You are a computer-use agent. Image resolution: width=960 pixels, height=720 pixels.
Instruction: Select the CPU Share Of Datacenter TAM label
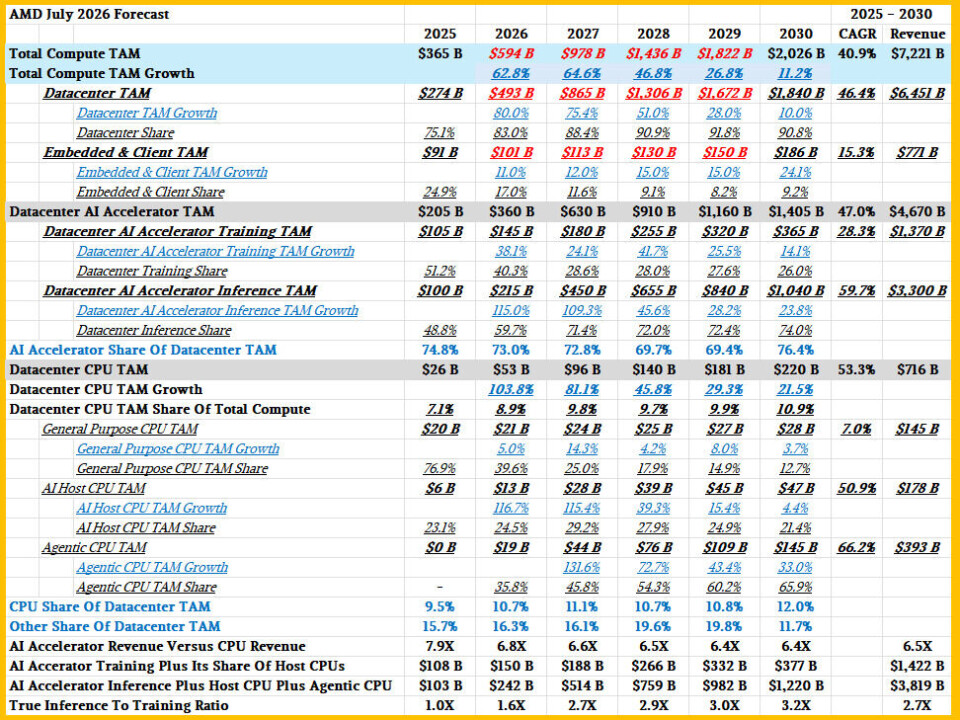[x=110, y=607]
